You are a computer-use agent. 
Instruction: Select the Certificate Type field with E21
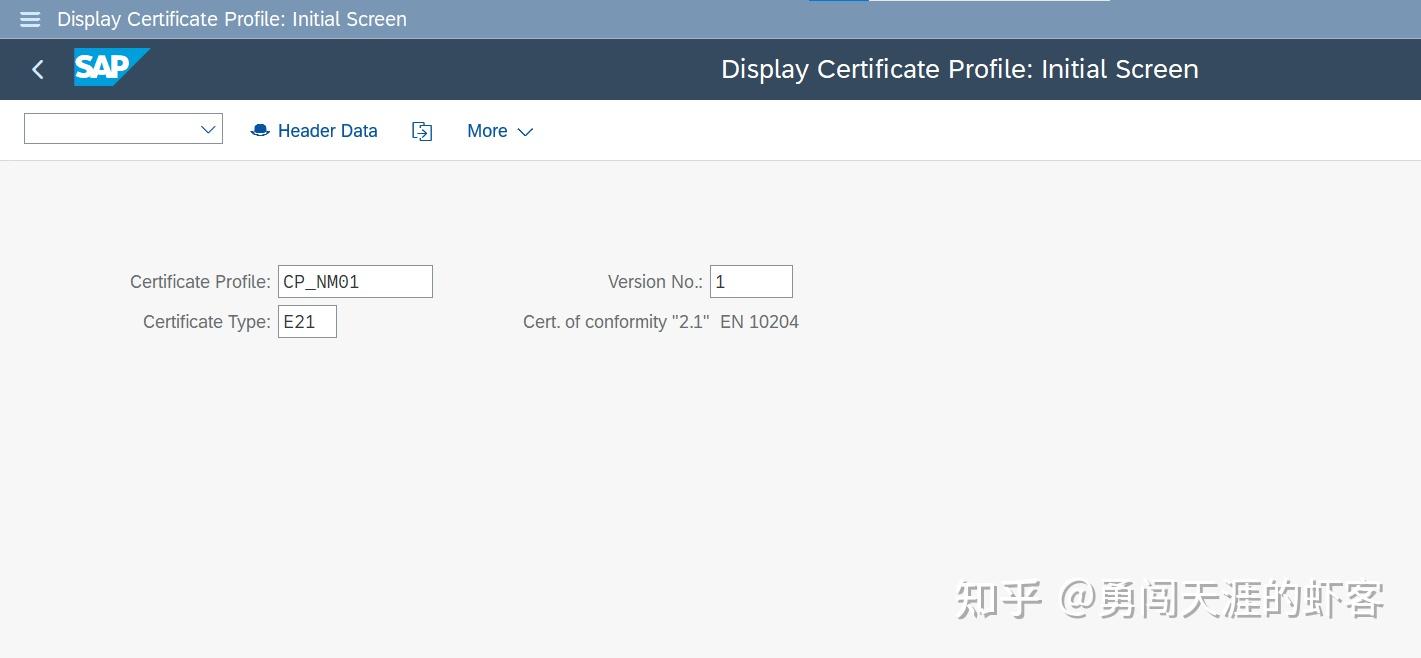pyautogui.click(x=306, y=321)
